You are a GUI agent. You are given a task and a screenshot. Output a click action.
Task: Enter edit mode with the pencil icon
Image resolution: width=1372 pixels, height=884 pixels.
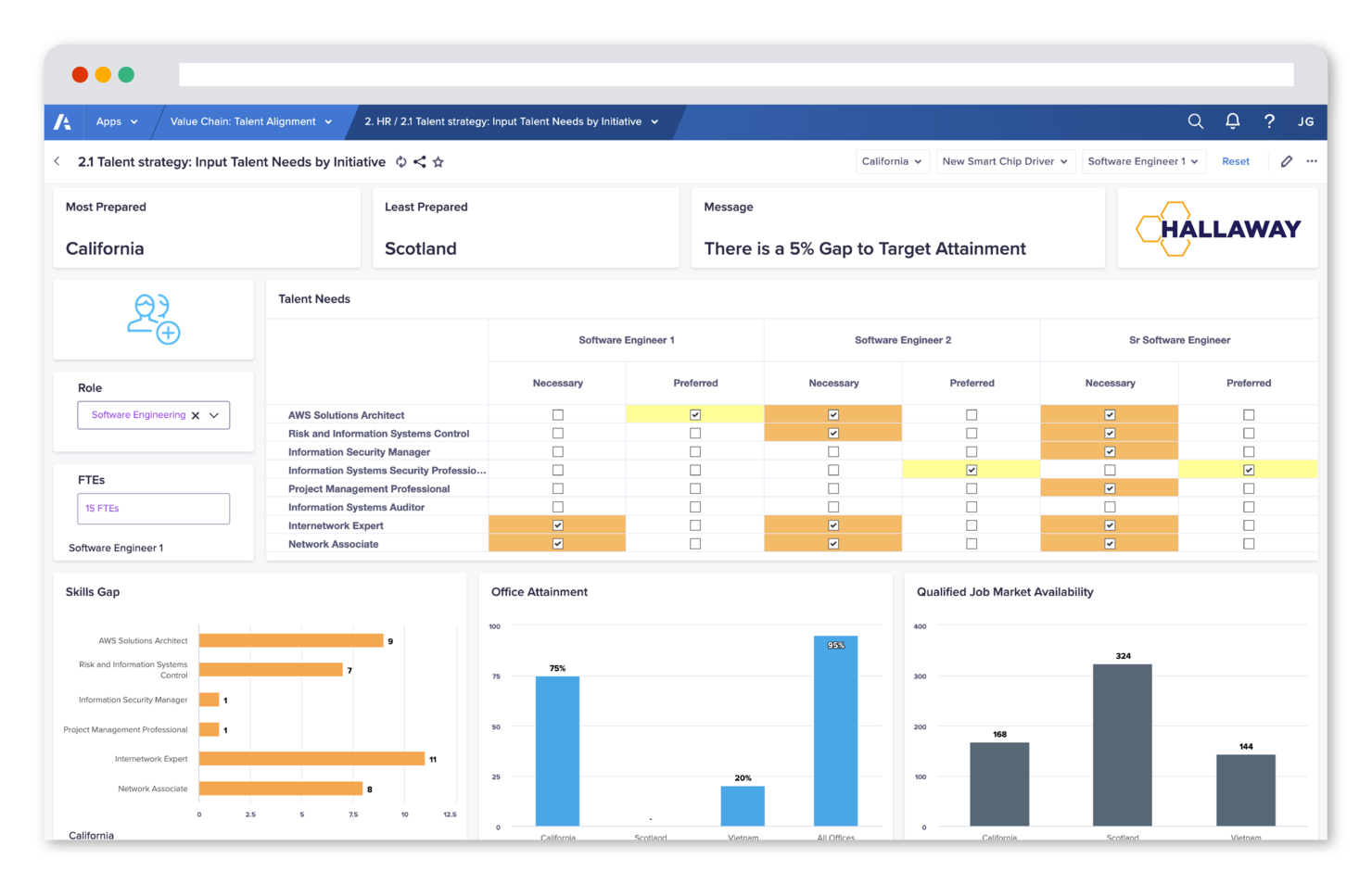pyautogui.click(x=1286, y=161)
